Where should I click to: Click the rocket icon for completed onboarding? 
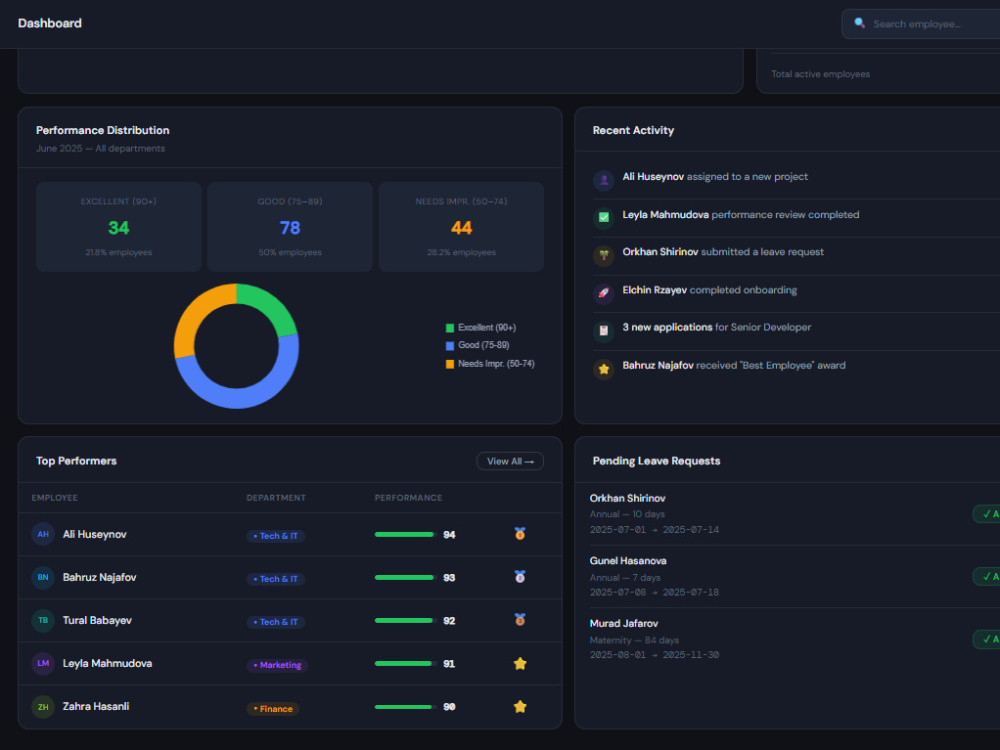(x=603, y=293)
